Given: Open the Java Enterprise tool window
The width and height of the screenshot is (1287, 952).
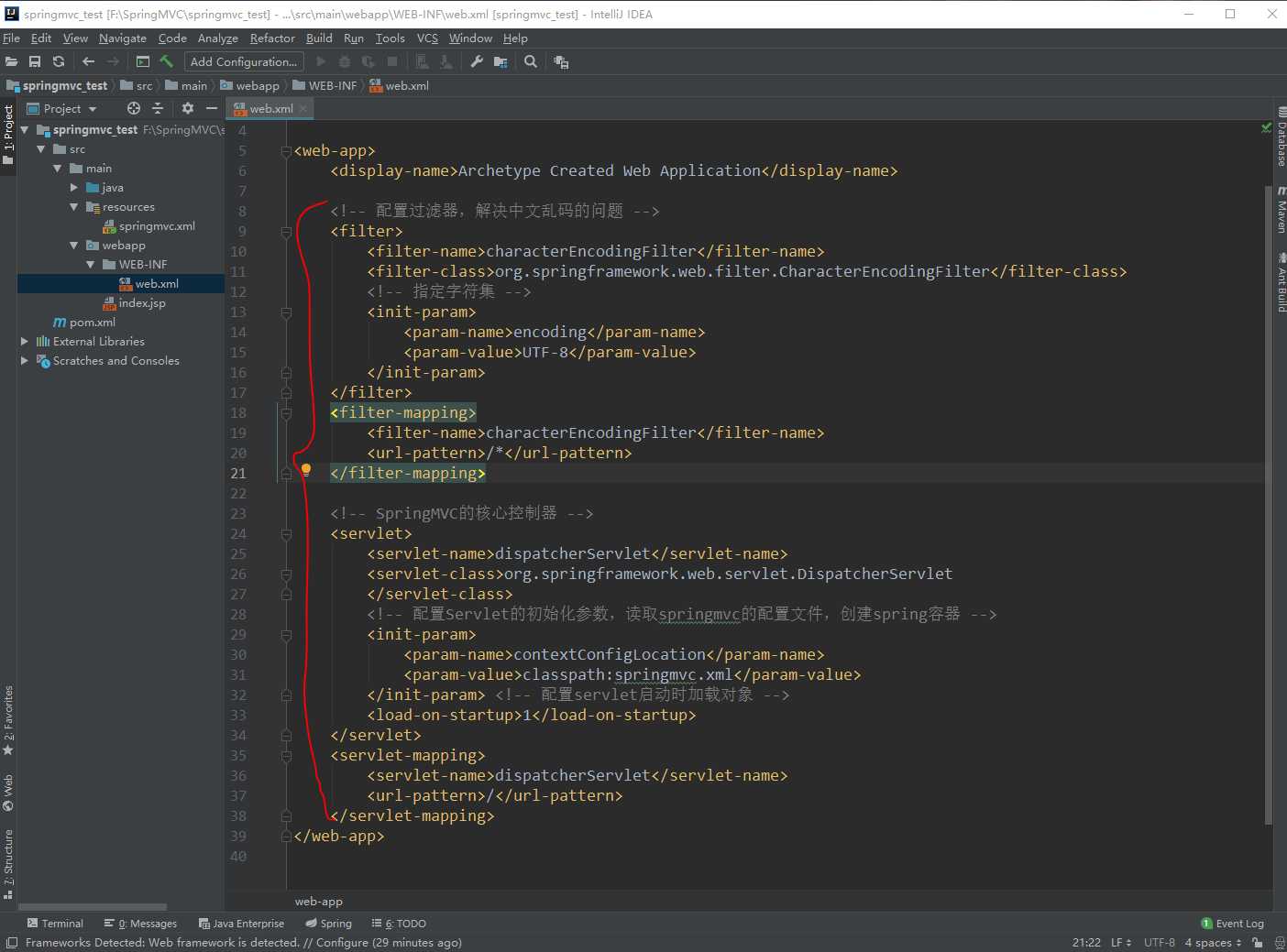Looking at the screenshot, I should coord(241,924).
